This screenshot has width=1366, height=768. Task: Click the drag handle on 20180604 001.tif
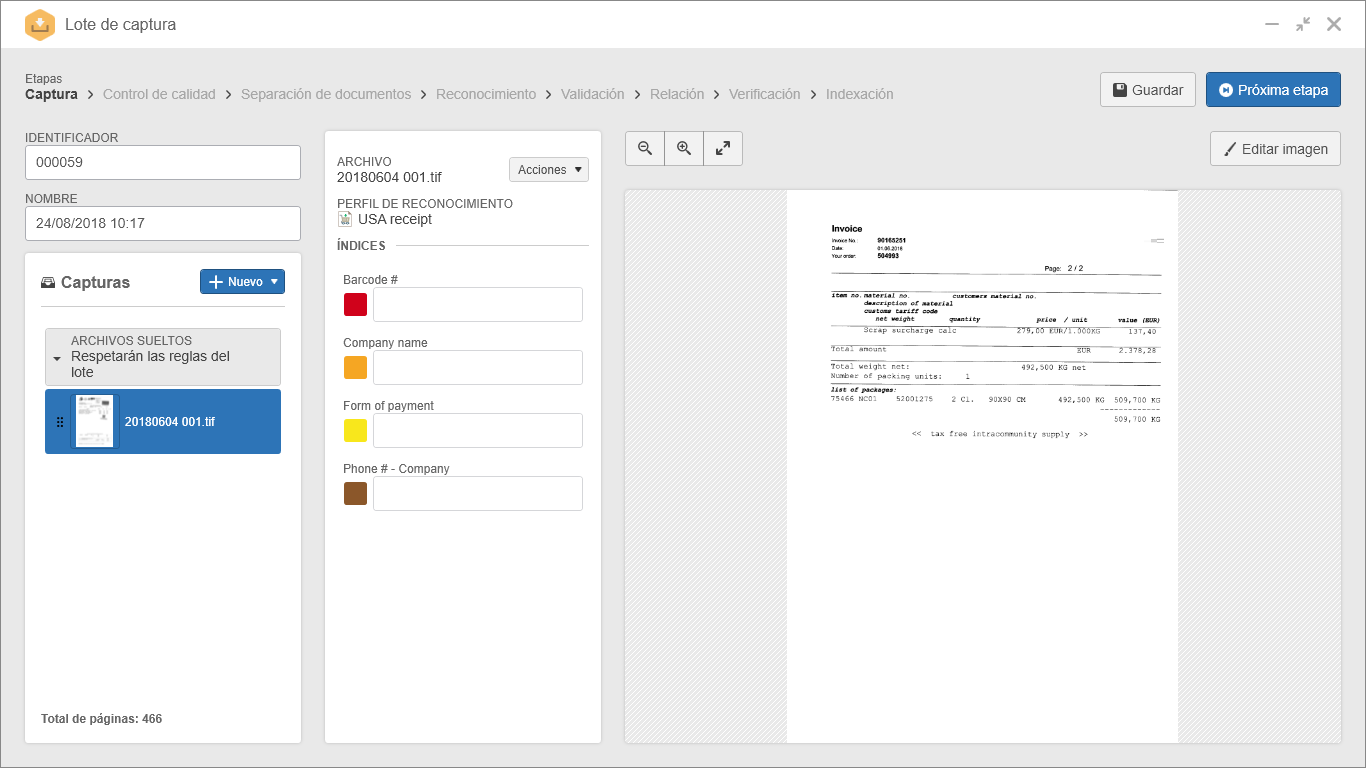click(59, 422)
